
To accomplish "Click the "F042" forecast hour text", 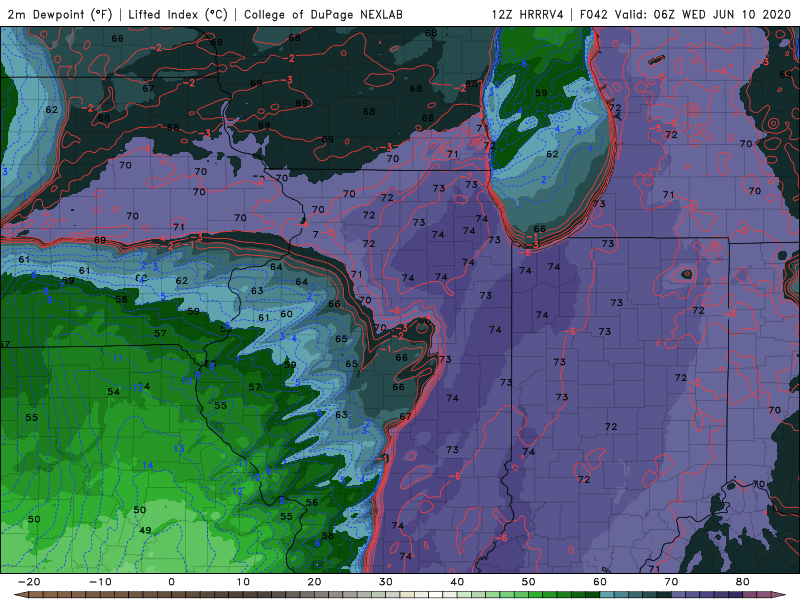I will (594, 14).
